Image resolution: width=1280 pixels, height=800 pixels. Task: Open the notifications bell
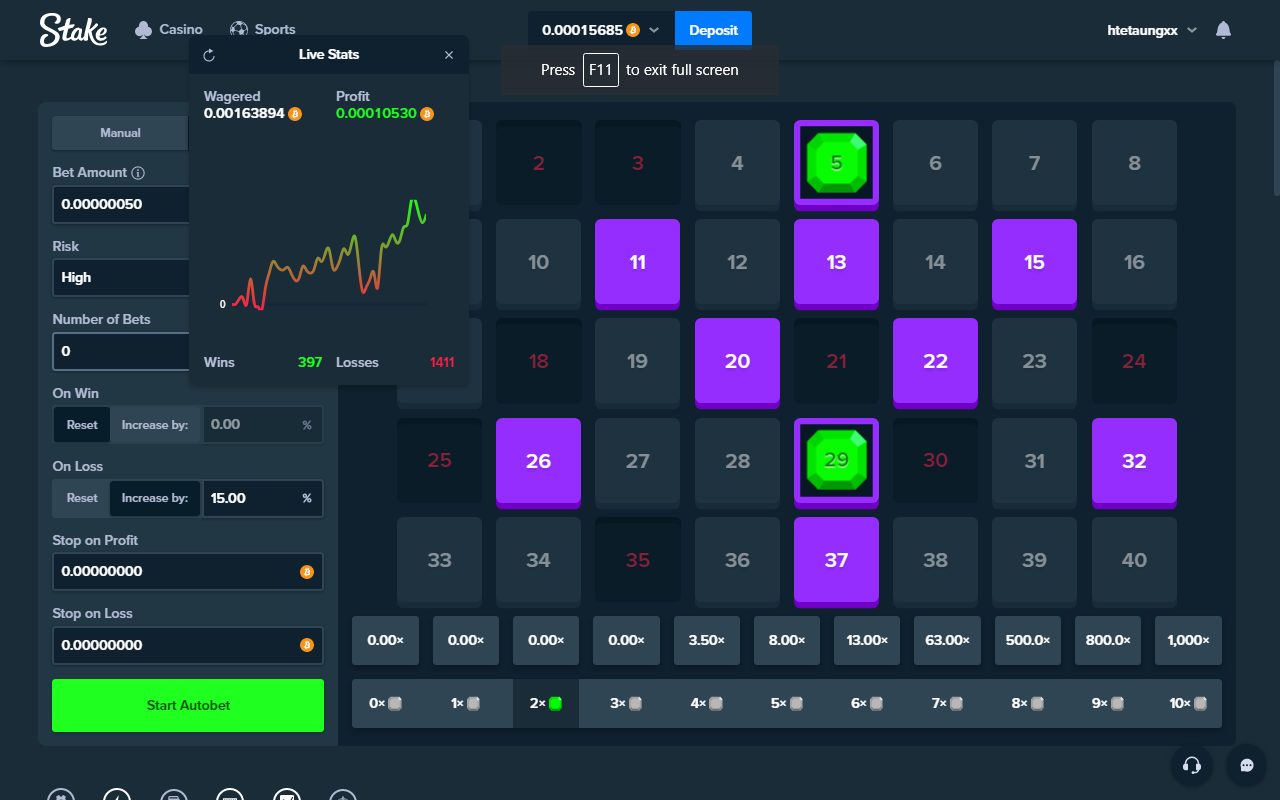(x=1223, y=30)
